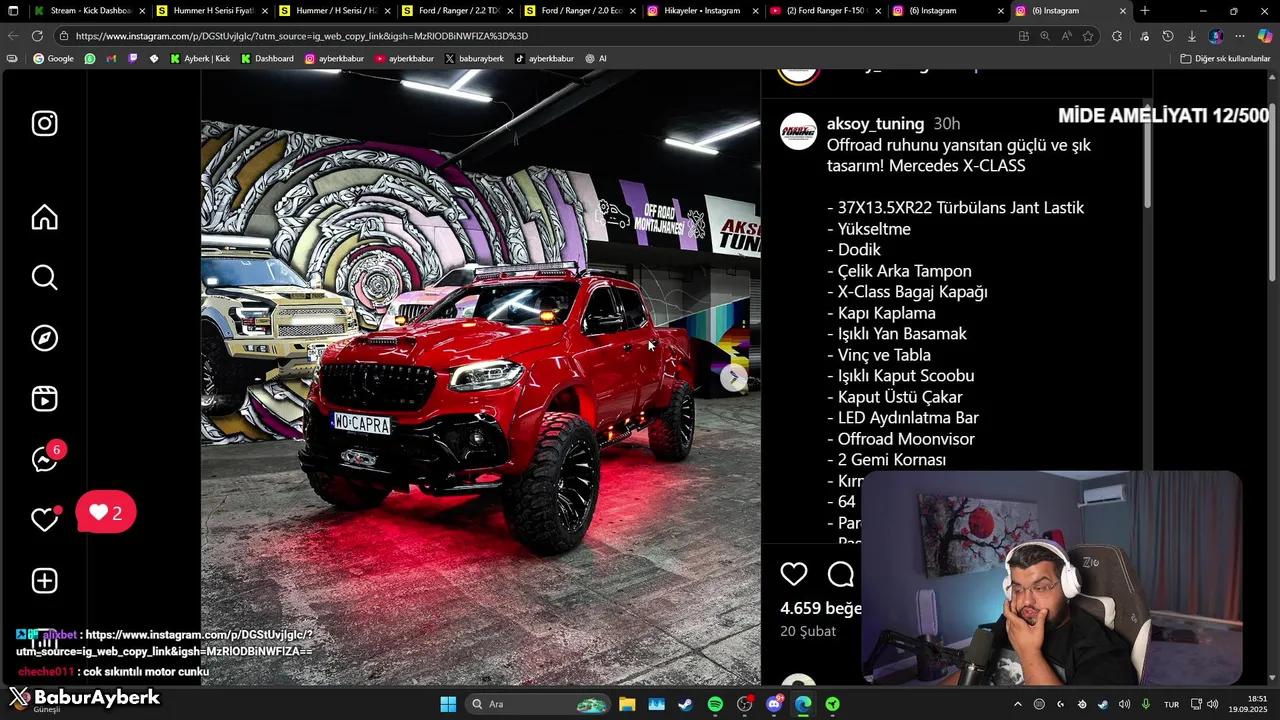Switch to (2) Ford Ranger F-150 tab

click(x=824, y=11)
